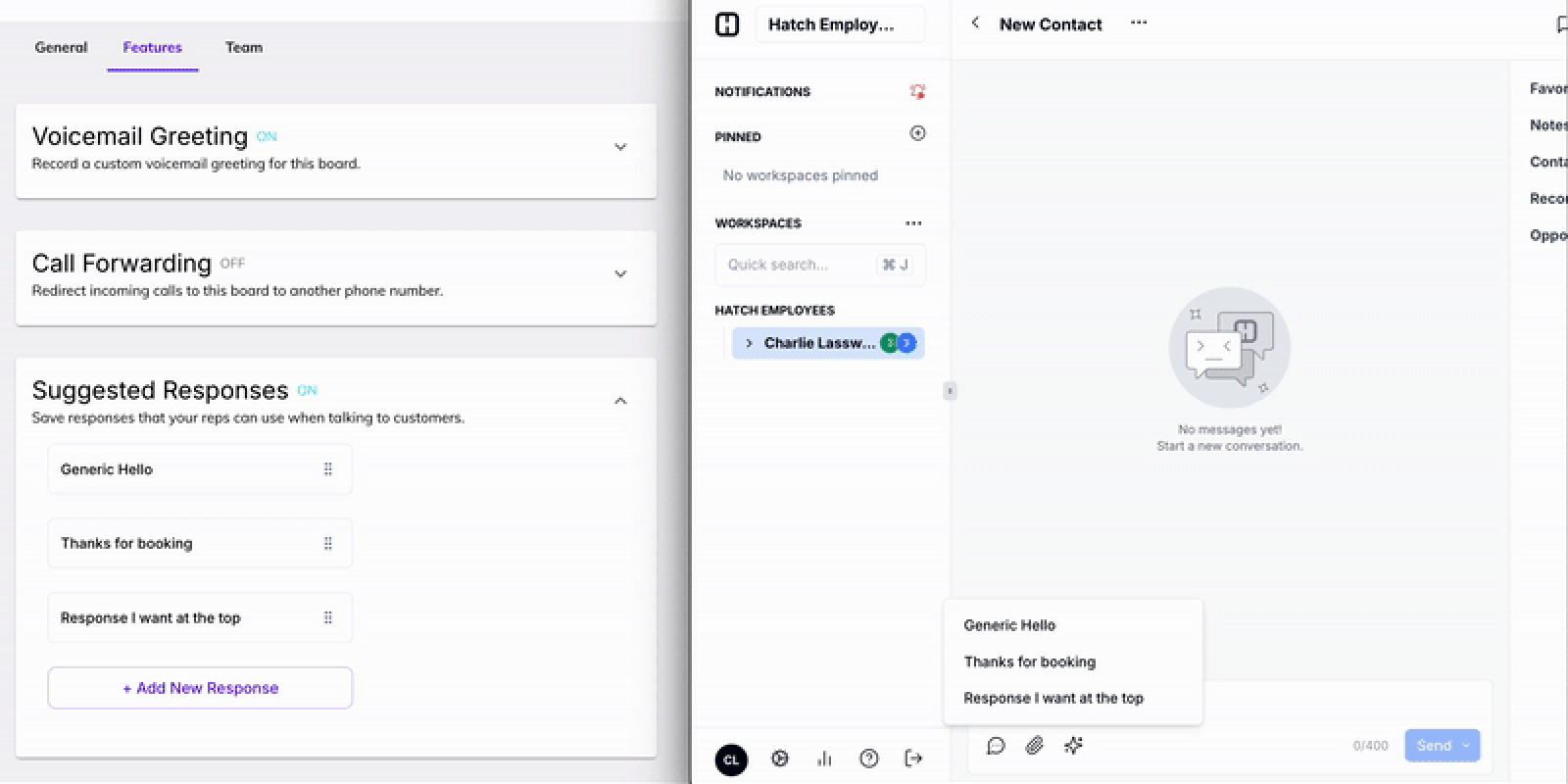
Task: Click the sparkle suggested responses icon
Action: (1073, 746)
